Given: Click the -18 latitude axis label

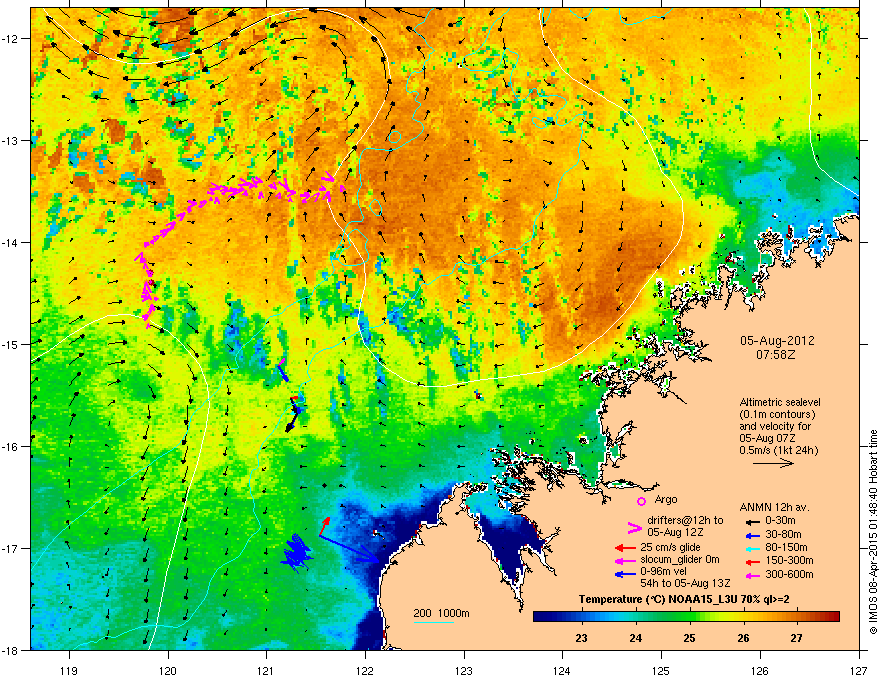Looking at the screenshot, I should [x=11, y=650].
